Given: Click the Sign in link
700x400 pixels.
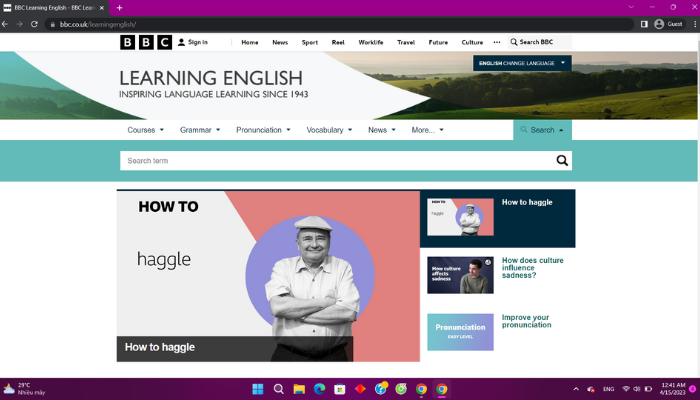Looking at the screenshot, I should pyautogui.click(x=198, y=42).
